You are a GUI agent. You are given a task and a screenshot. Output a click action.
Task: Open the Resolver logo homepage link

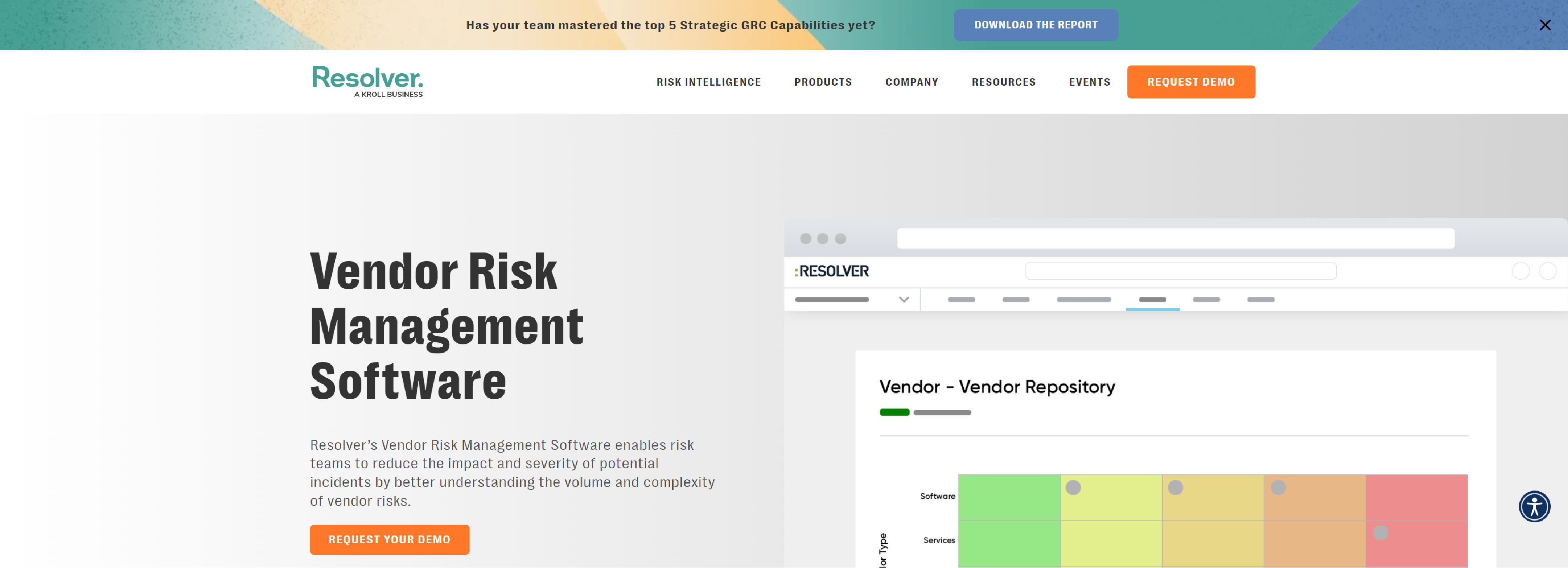(367, 82)
